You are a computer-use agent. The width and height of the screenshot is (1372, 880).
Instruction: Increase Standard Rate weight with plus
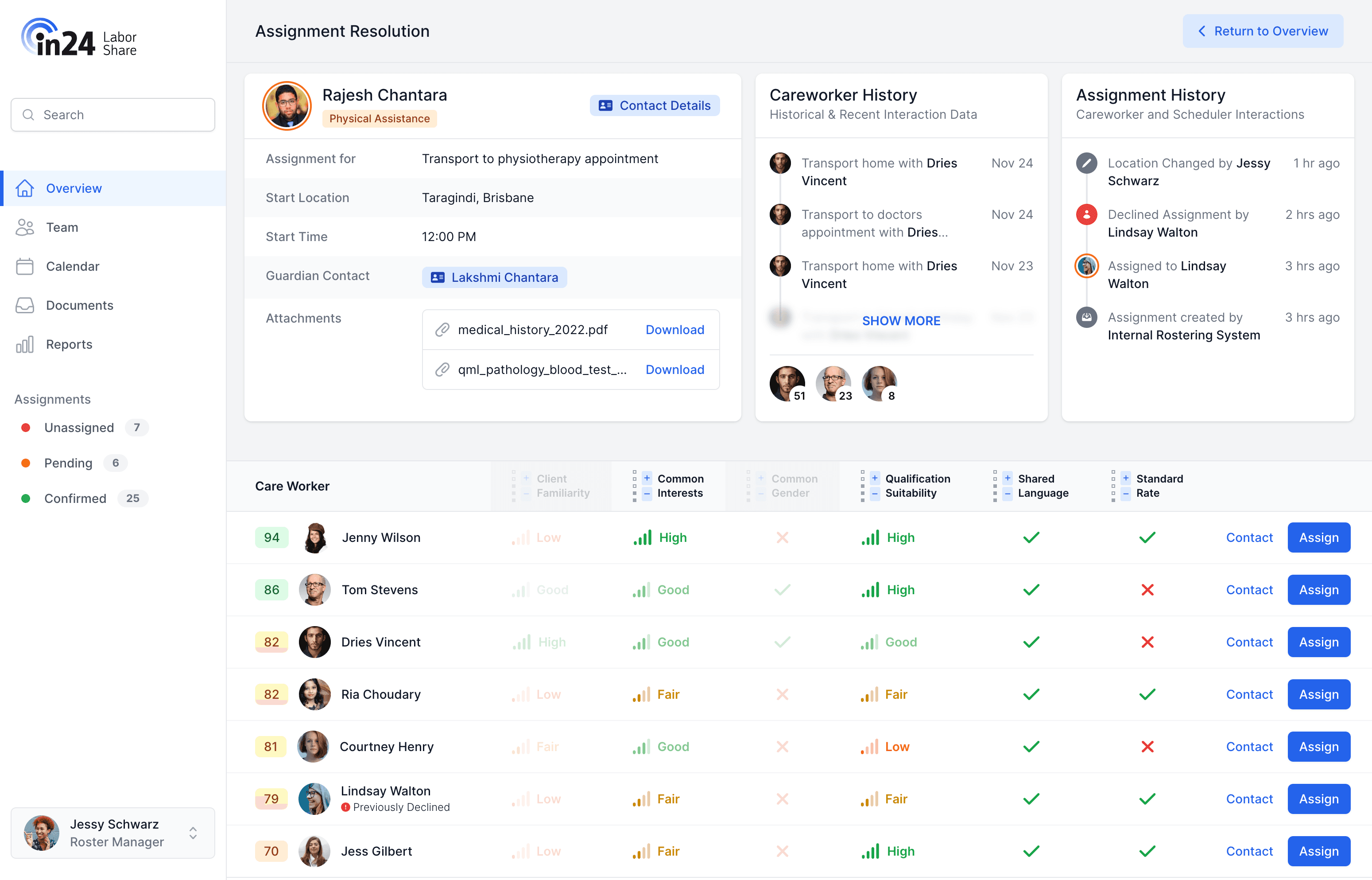(x=1125, y=478)
